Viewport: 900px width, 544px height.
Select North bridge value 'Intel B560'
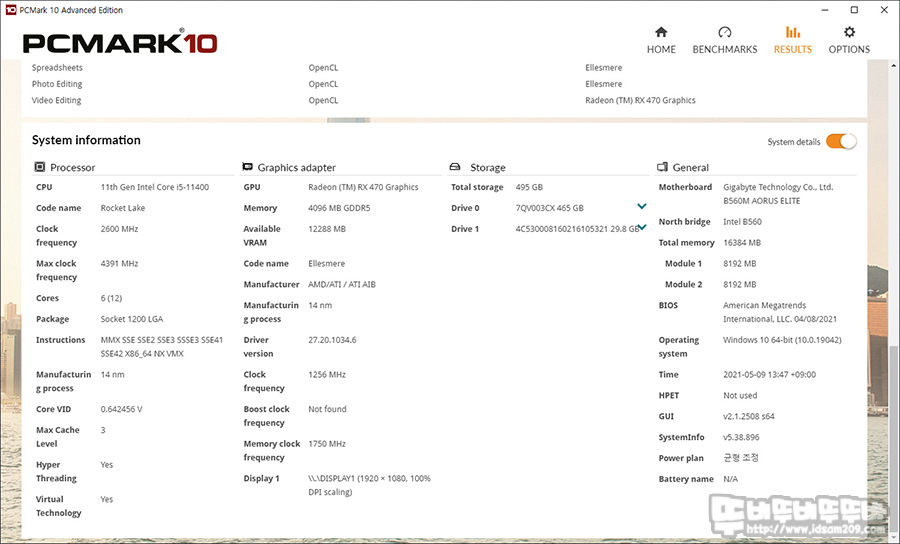coord(742,222)
